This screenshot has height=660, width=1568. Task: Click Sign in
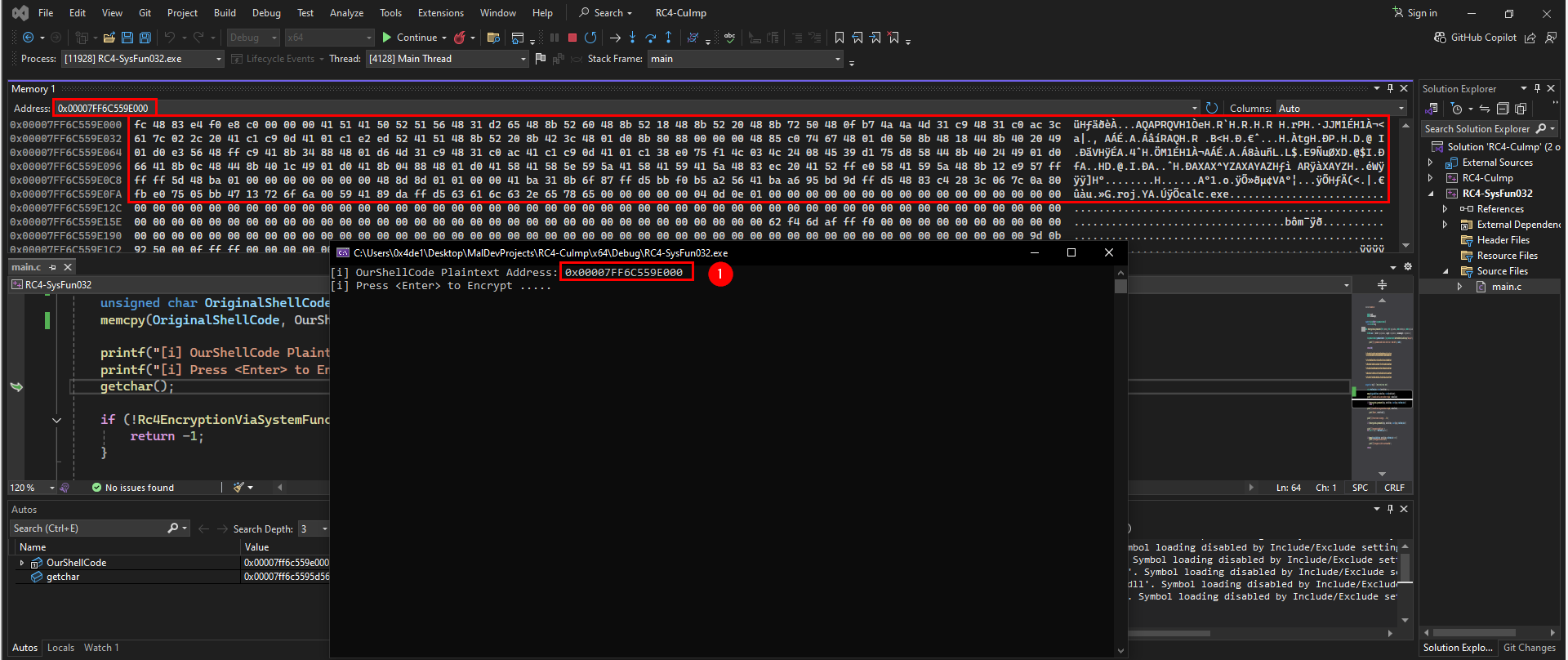[1415, 13]
